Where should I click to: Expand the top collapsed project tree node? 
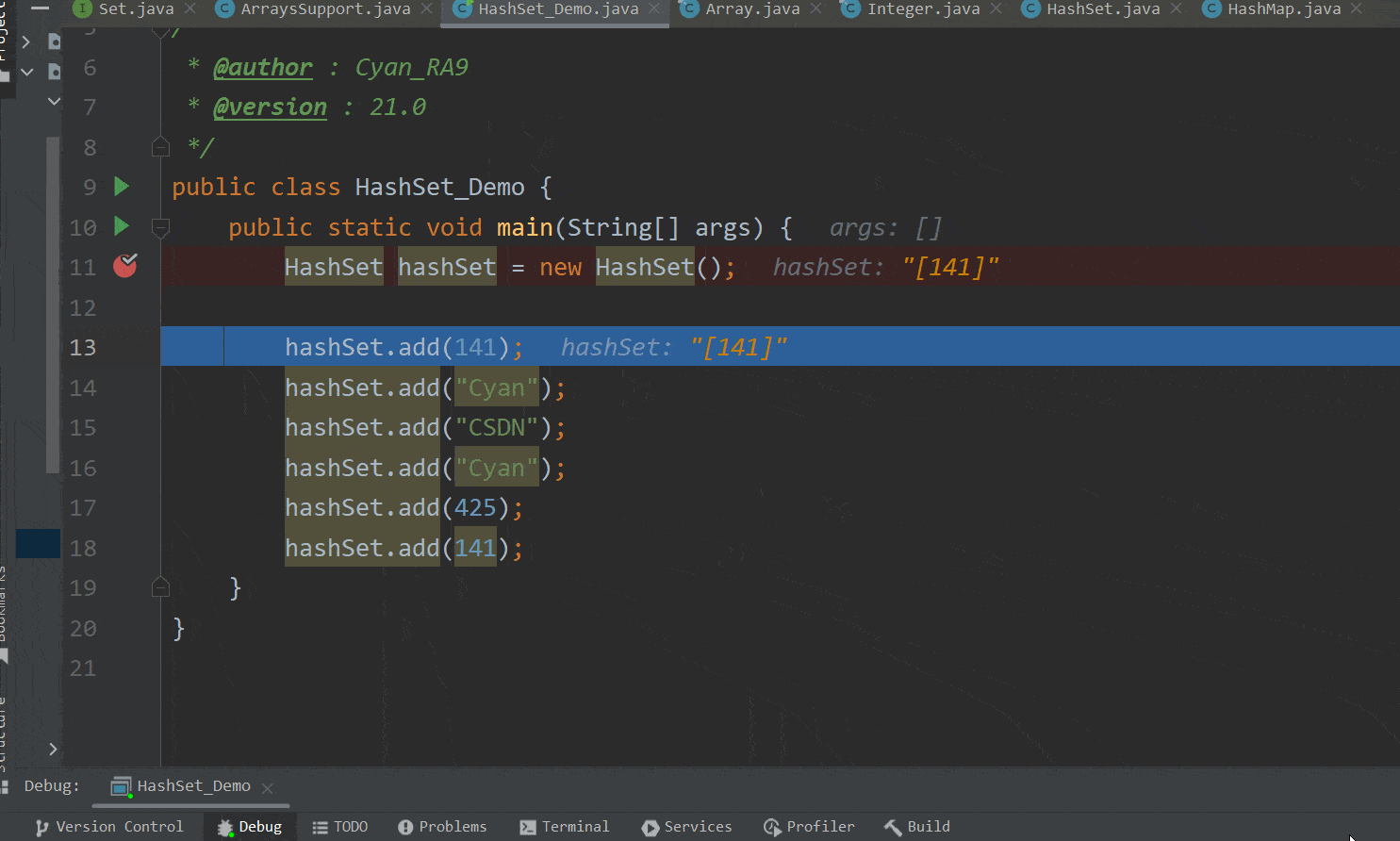[x=26, y=41]
